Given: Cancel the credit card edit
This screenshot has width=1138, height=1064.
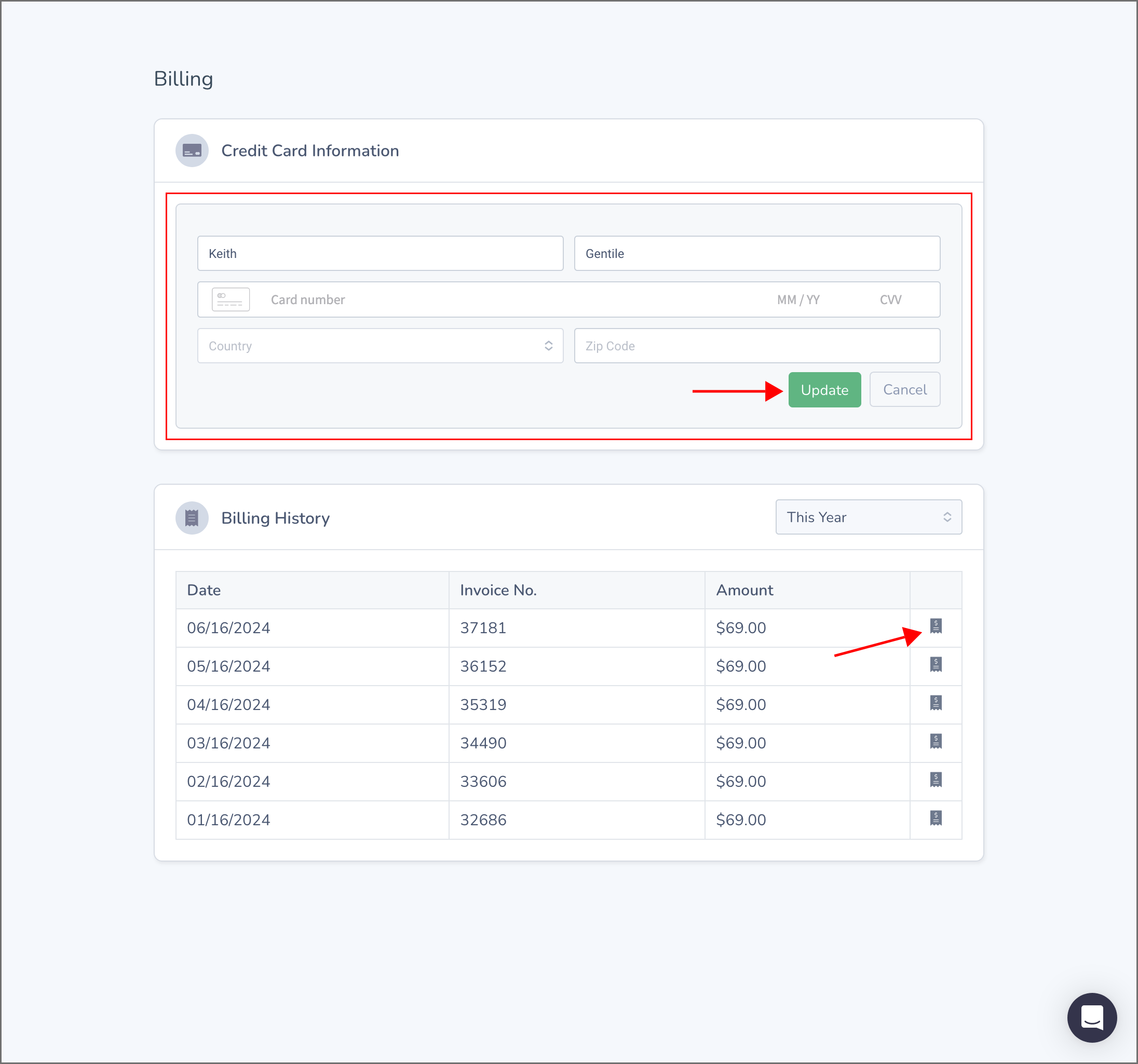Looking at the screenshot, I should coord(904,390).
